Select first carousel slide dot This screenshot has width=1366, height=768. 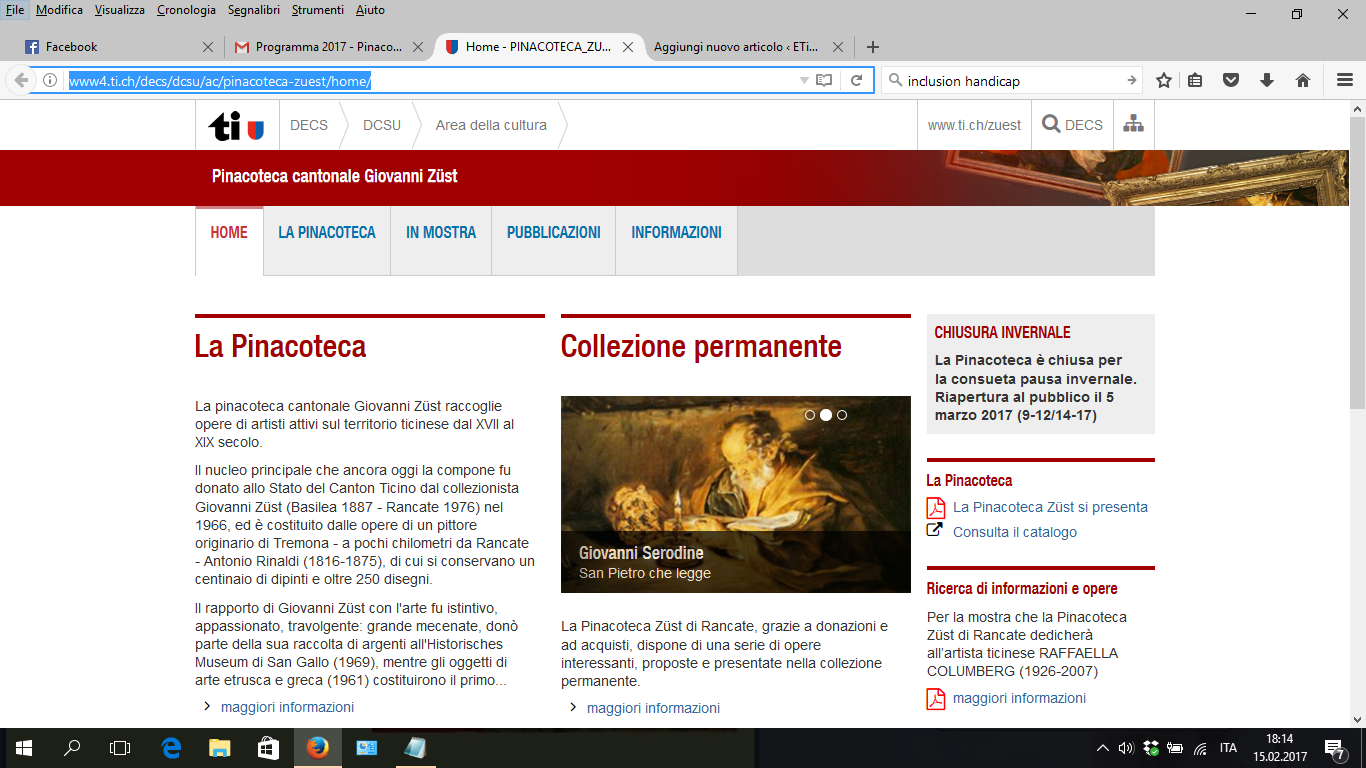coord(810,415)
